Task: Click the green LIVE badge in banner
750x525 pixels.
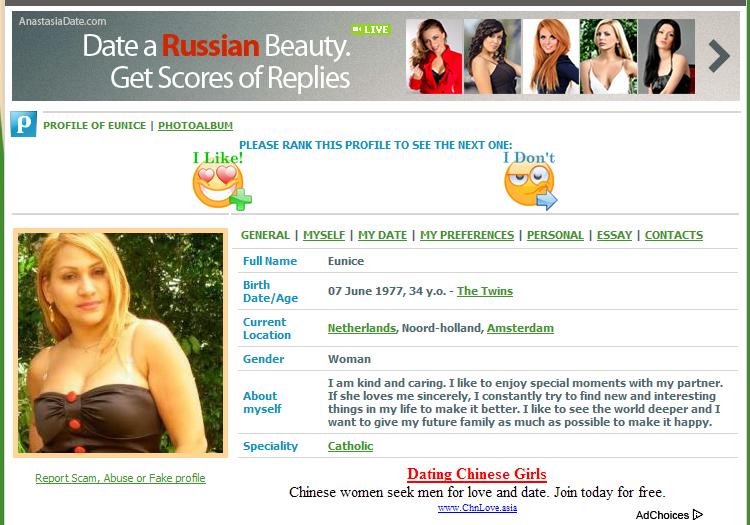Action: click(371, 30)
